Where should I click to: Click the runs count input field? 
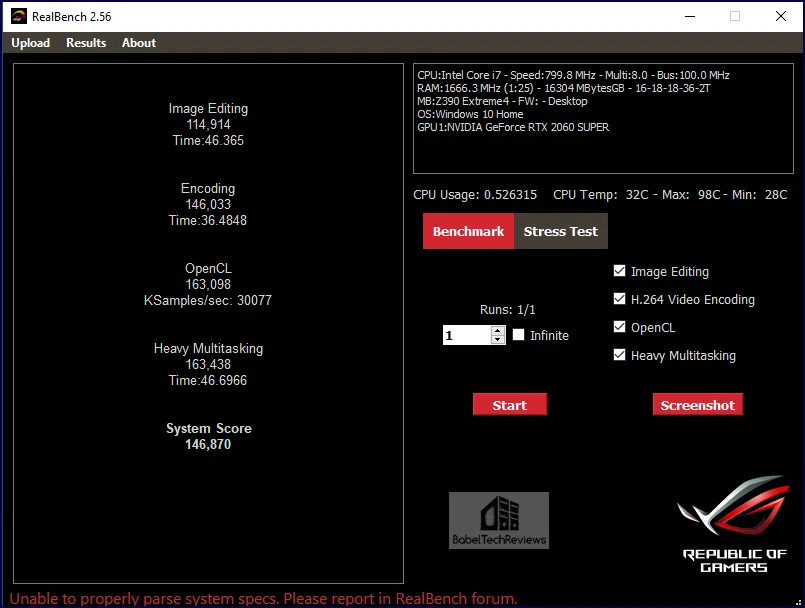467,335
